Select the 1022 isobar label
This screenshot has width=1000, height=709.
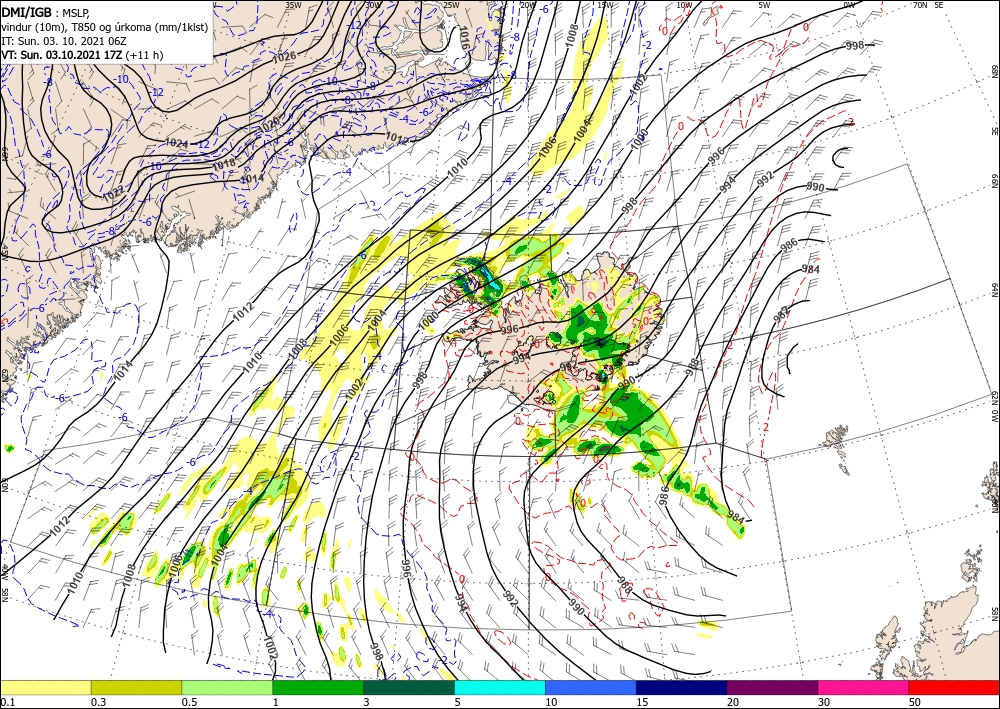click(x=113, y=192)
